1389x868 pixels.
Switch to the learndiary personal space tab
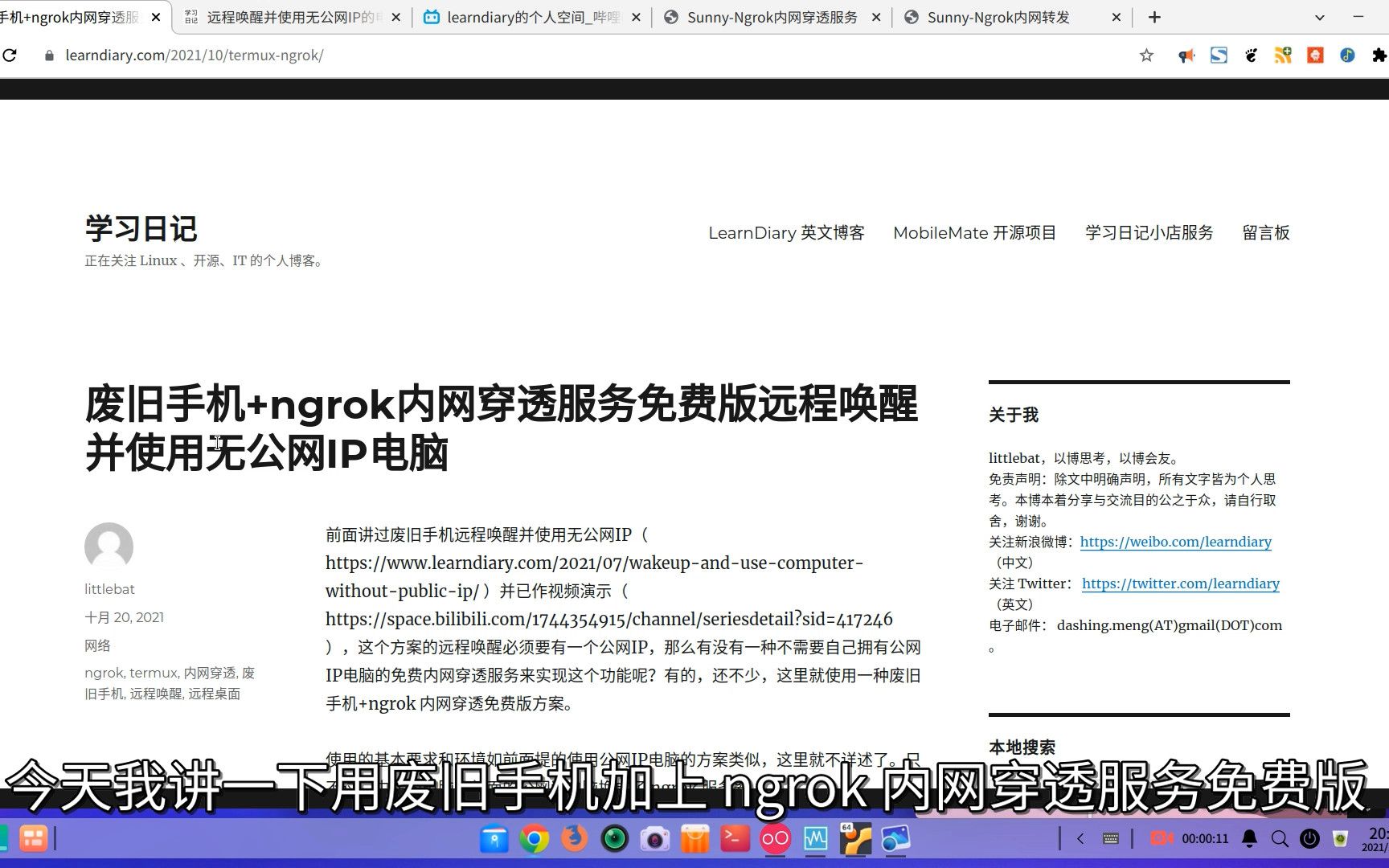tap(532, 17)
